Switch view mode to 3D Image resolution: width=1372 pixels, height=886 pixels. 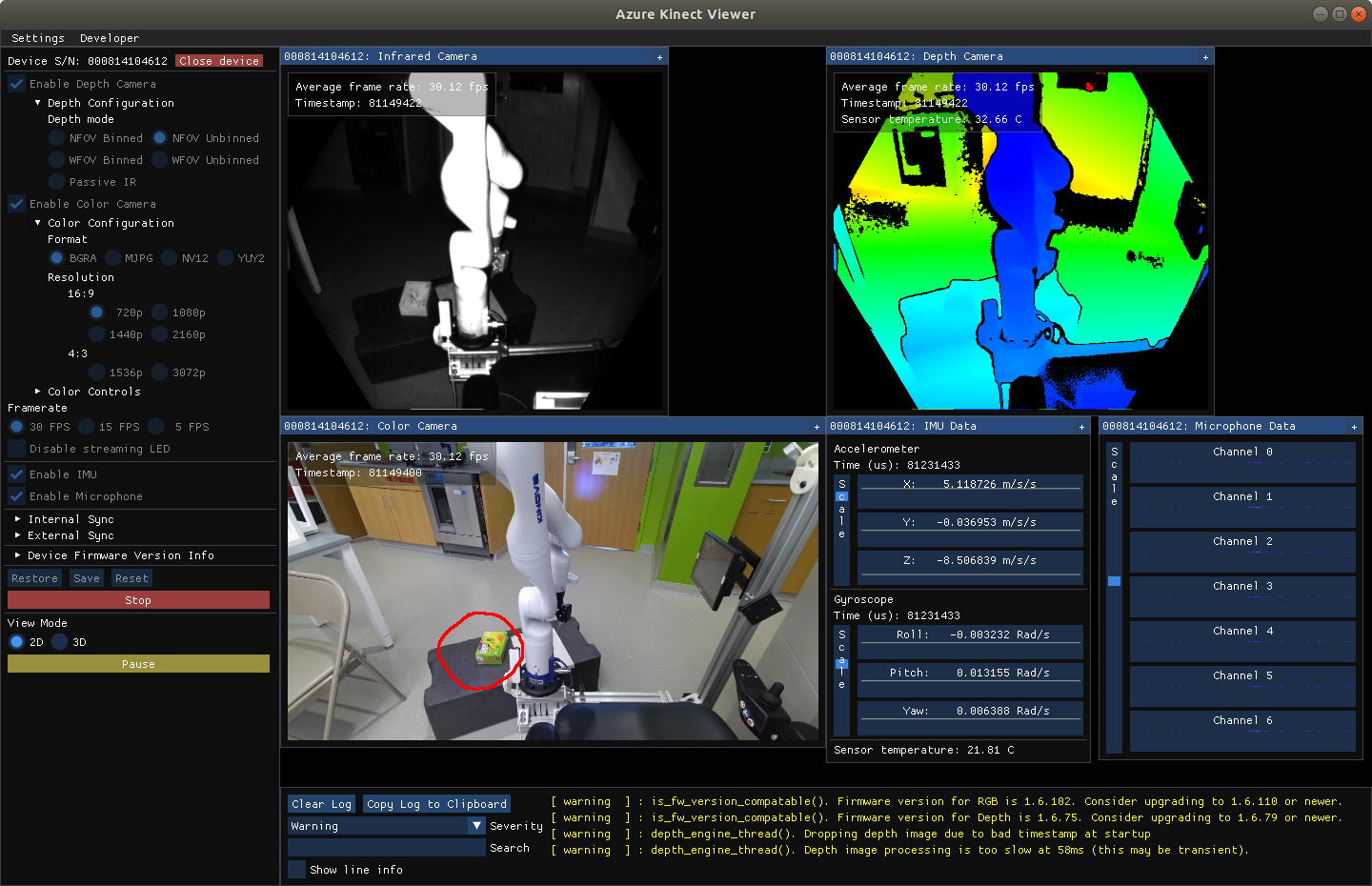point(60,642)
